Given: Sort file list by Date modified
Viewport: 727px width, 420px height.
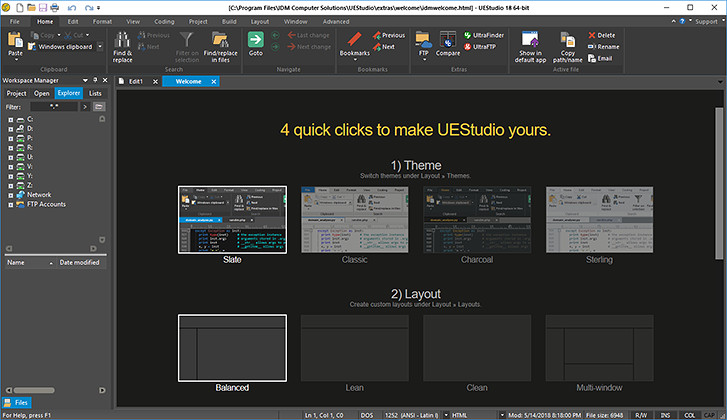Looking at the screenshot, I should (79, 262).
